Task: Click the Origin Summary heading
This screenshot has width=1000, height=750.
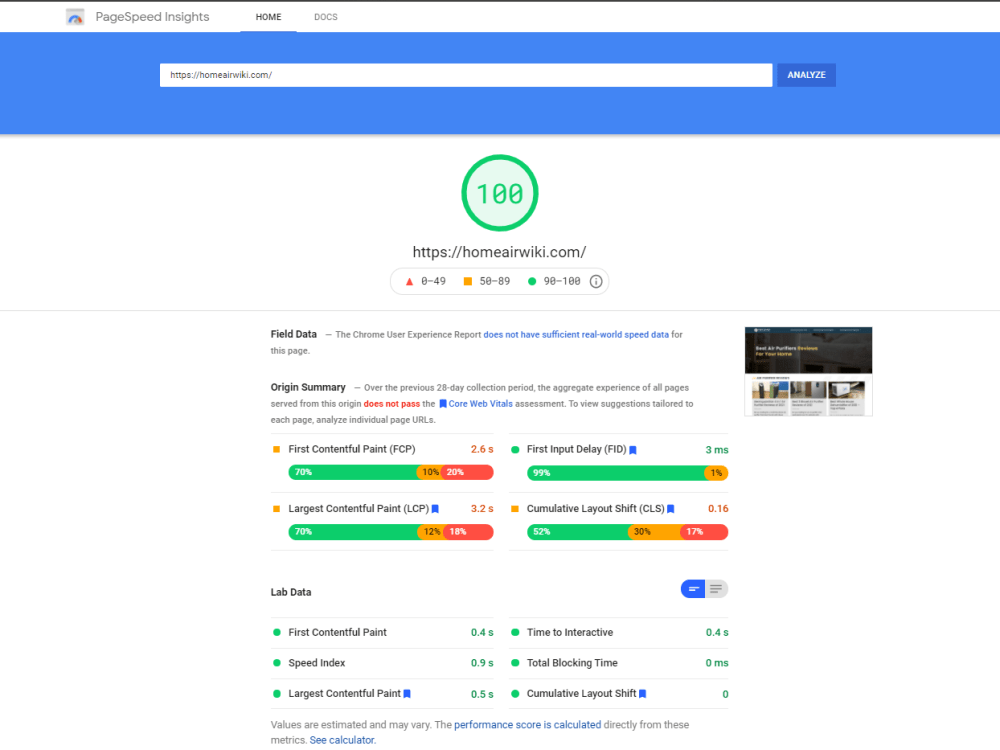Action: tap(308, 387)
